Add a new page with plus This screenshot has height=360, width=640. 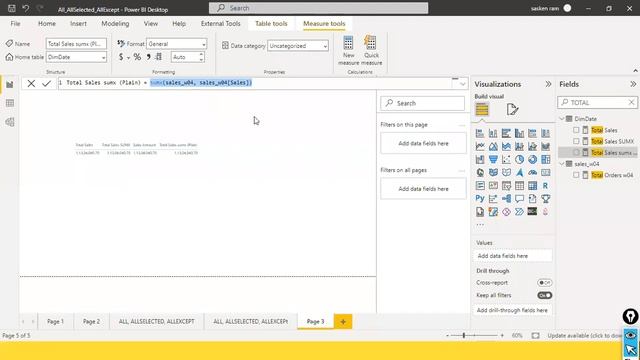[343, 322]
